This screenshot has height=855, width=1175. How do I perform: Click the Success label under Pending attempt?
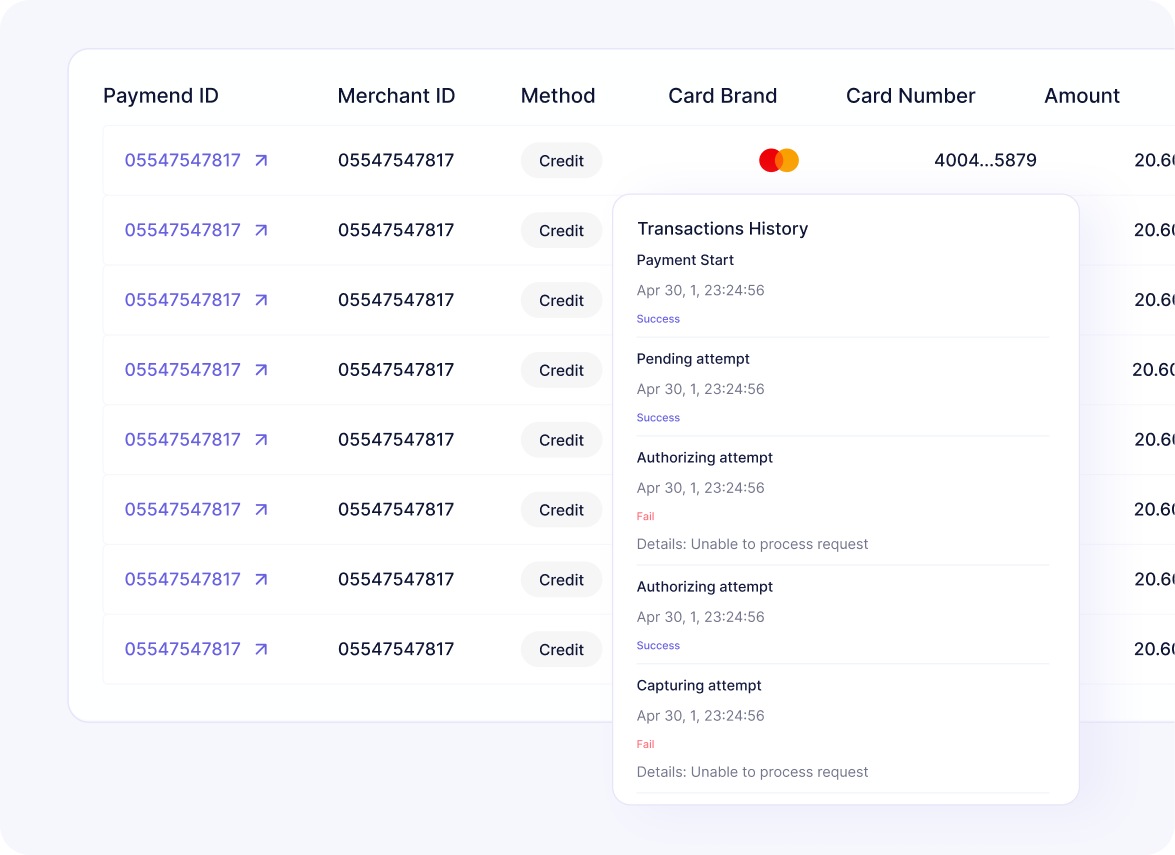click(x=658, y=417)
